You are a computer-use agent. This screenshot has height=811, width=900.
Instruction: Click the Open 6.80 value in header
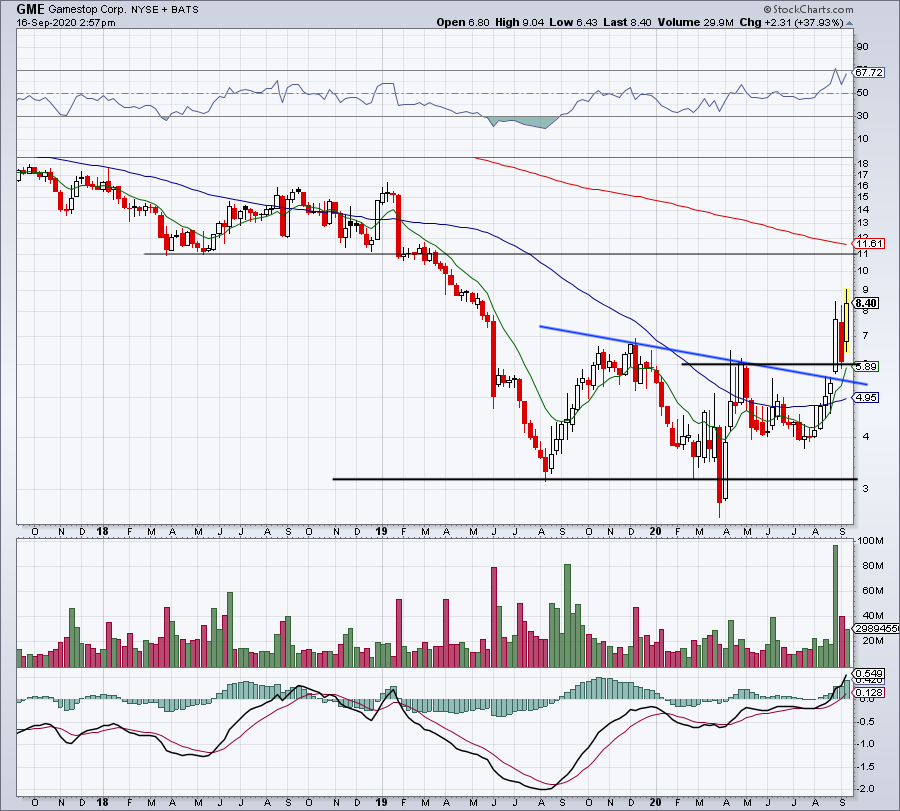(x=463, y=22)
